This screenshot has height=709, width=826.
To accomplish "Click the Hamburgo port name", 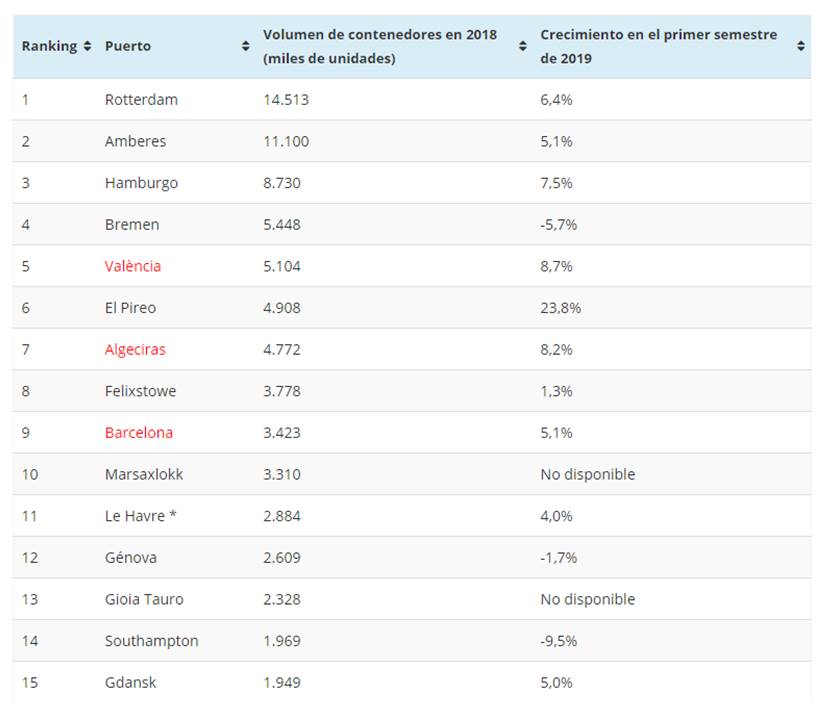I will [141, 183].
